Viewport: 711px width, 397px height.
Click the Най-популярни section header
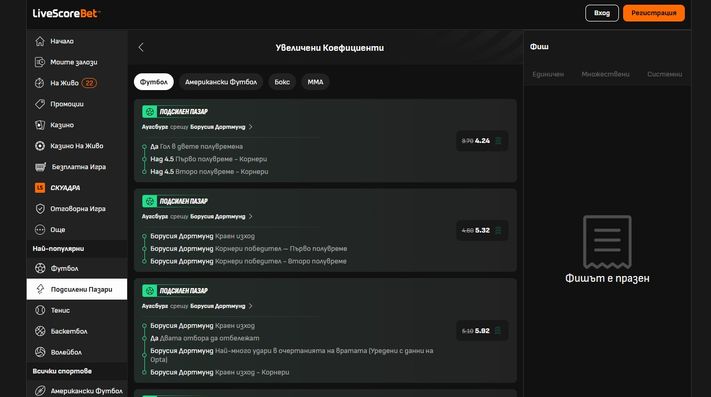coord(58,249)
